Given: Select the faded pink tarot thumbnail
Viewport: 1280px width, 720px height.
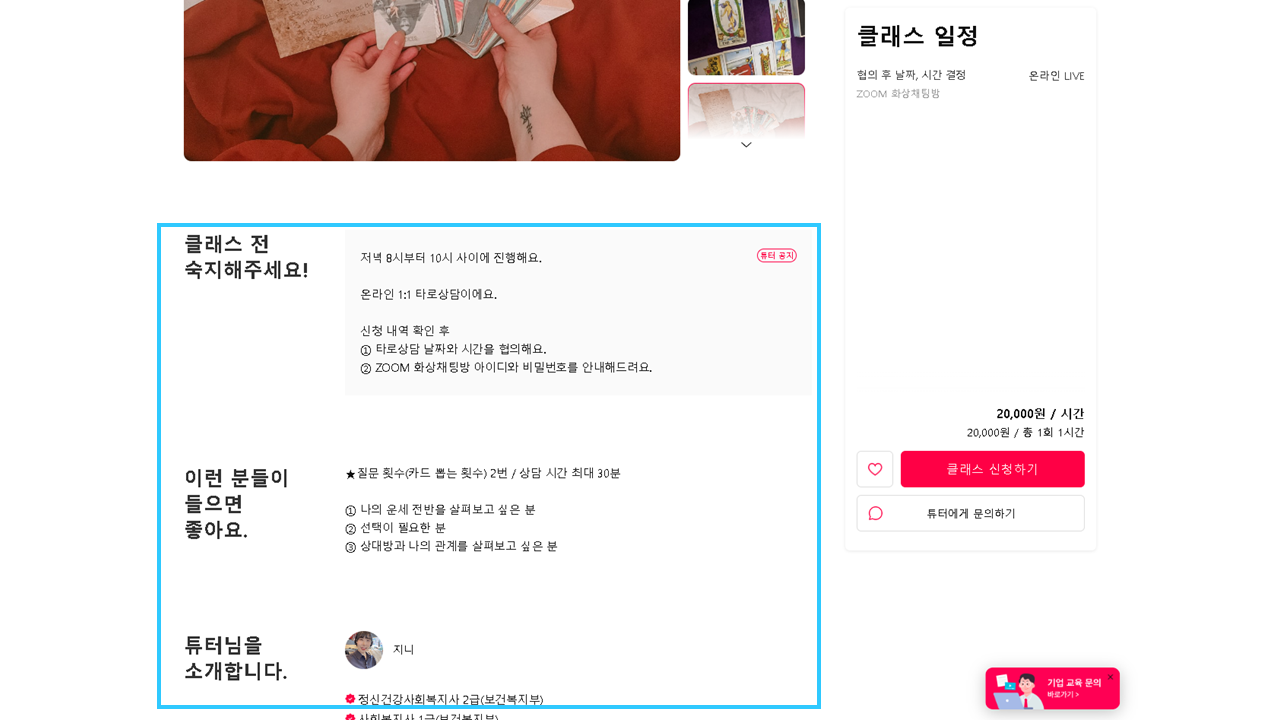Looking at the screenshot, I should (746, 110).
